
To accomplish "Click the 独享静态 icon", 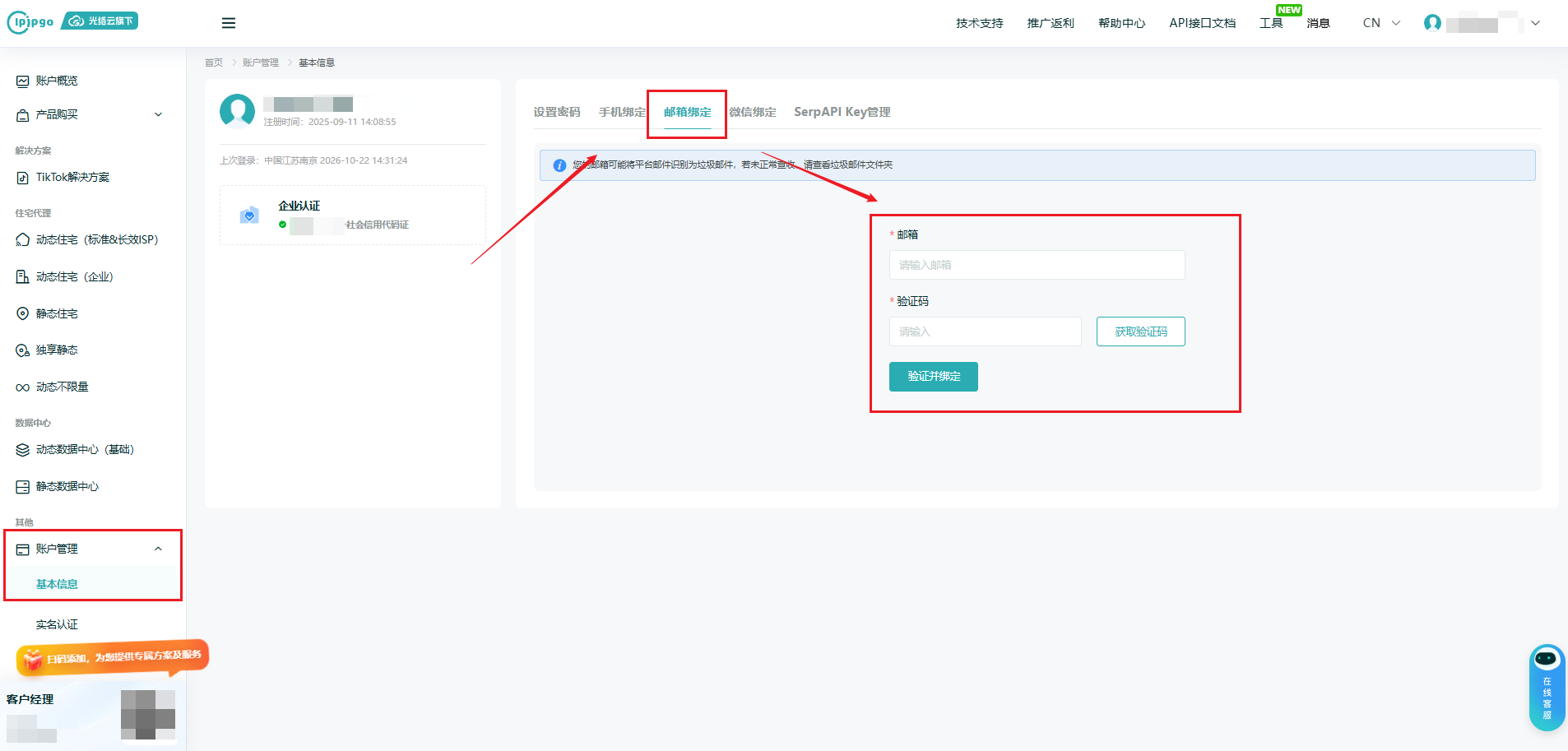I will click(x=23, y=350).
